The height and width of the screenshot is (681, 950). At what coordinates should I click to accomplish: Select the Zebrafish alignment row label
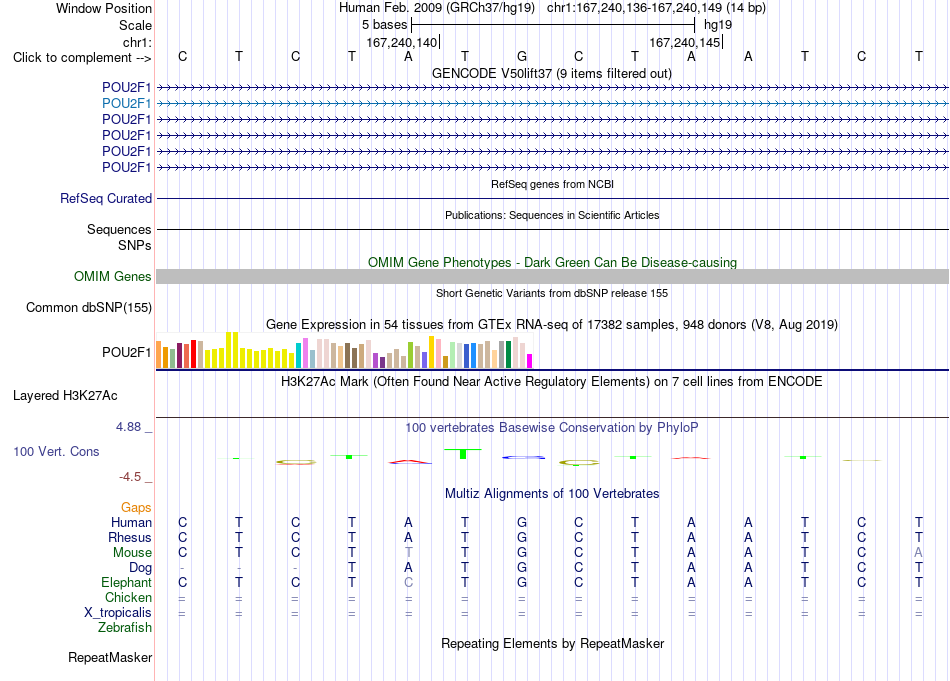pyautogui.click(x=125, y=628)
